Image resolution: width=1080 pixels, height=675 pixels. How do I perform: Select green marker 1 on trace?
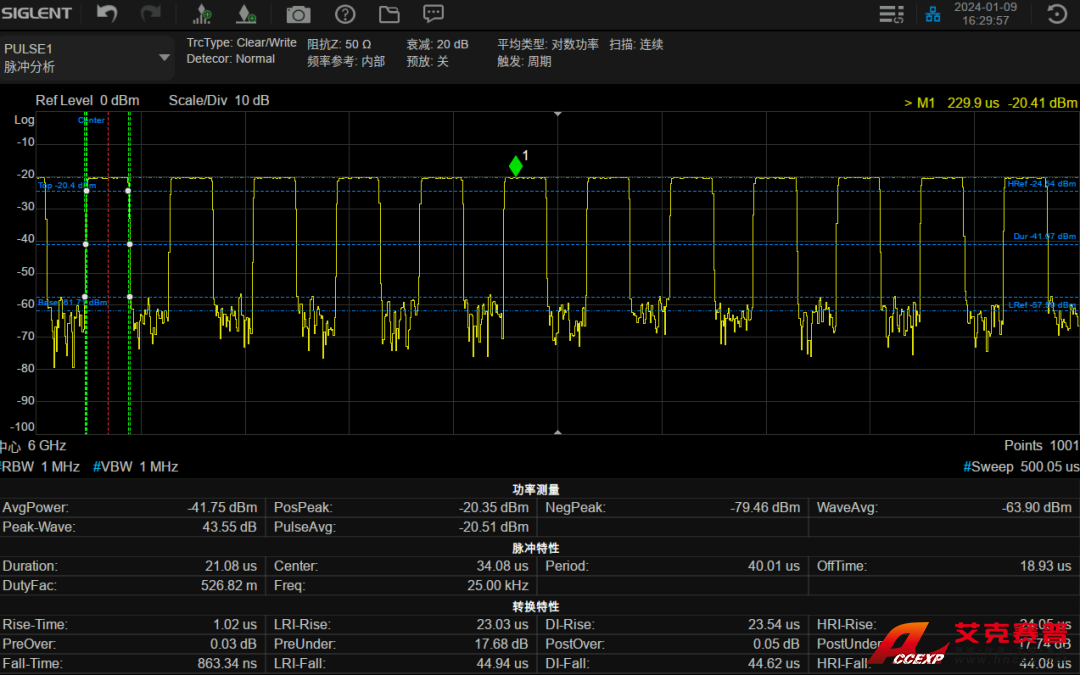point(516,166)
